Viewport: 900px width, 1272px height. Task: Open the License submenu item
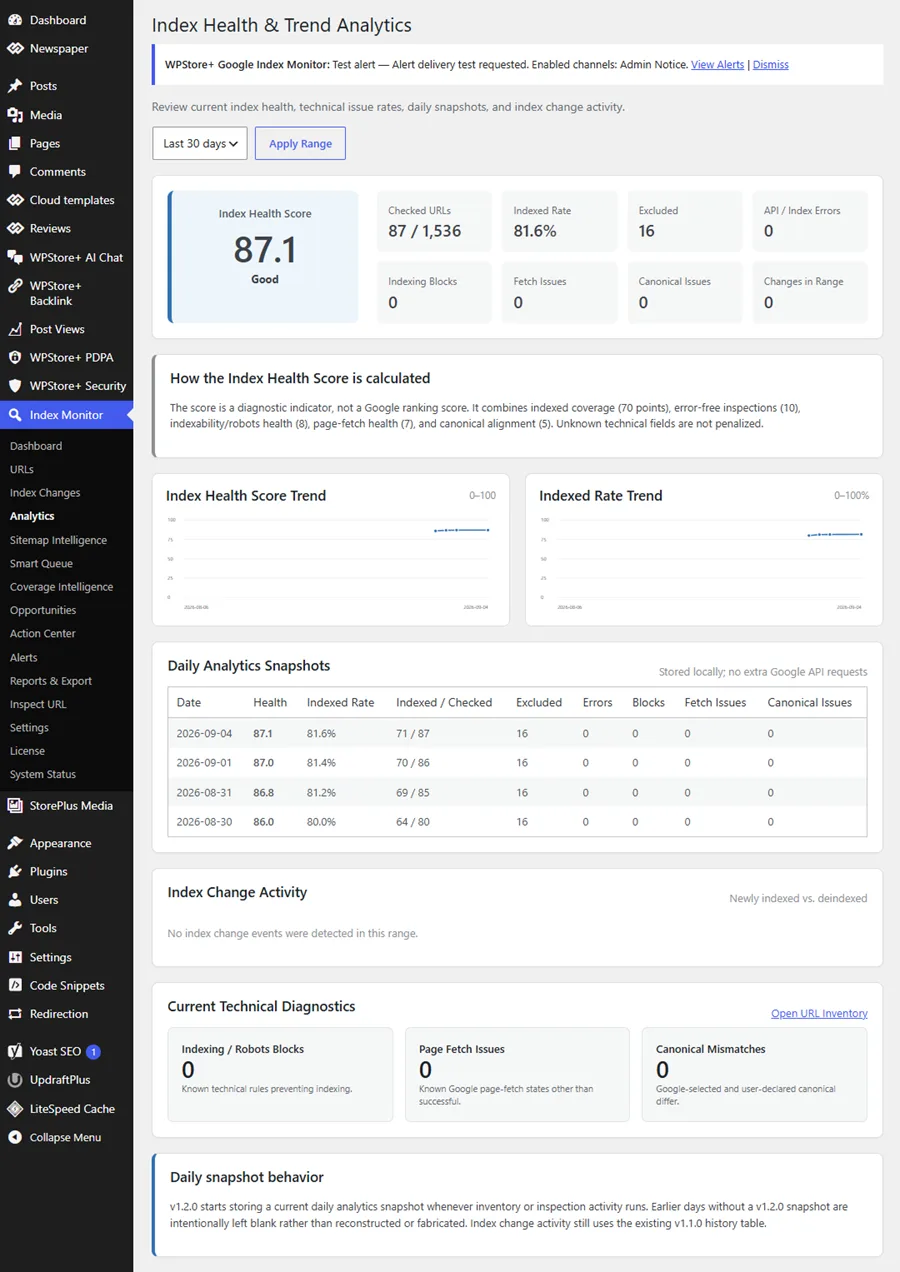click(x=27, y=751)
